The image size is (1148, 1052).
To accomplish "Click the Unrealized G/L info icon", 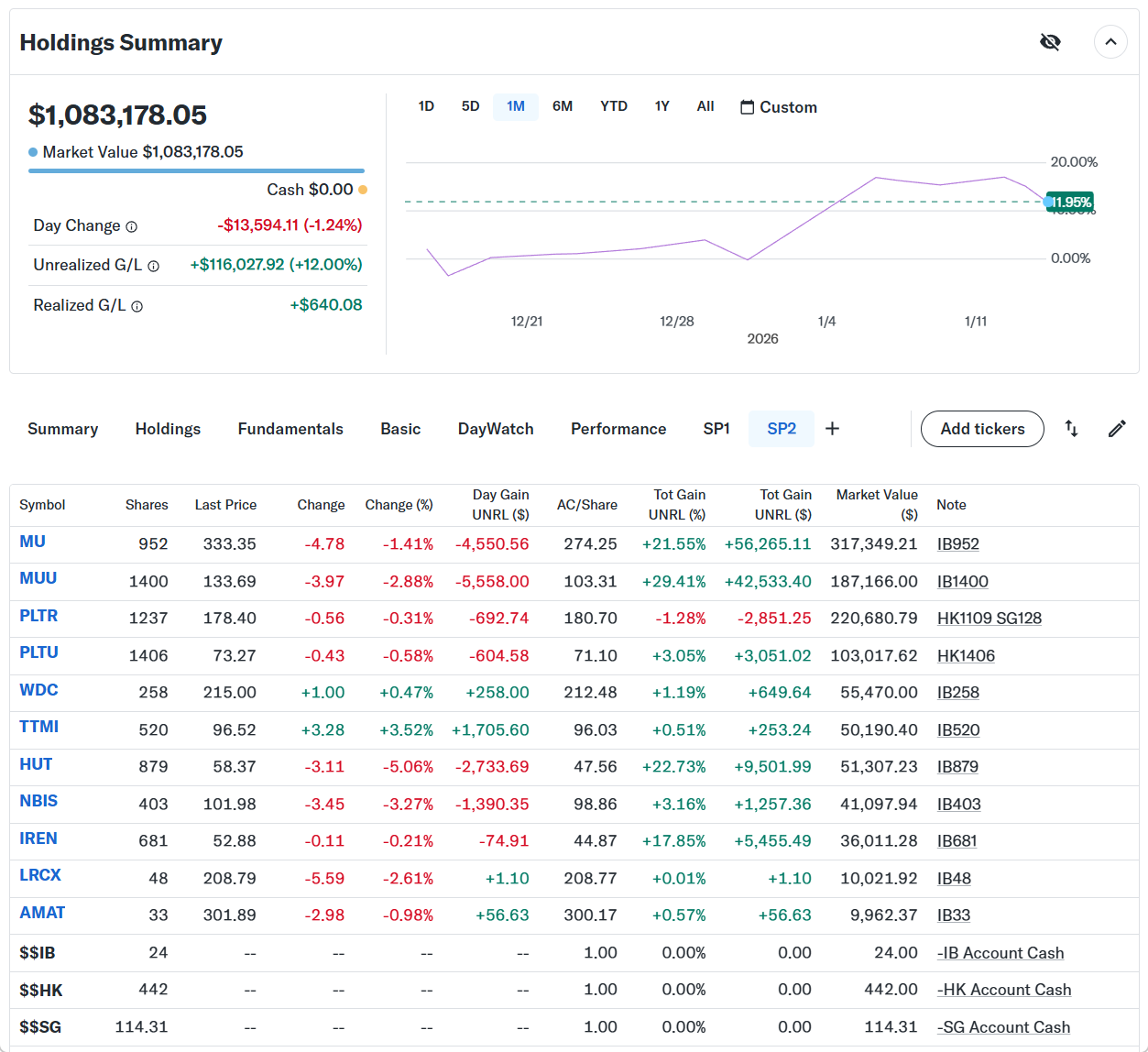I will coord(153,266).
